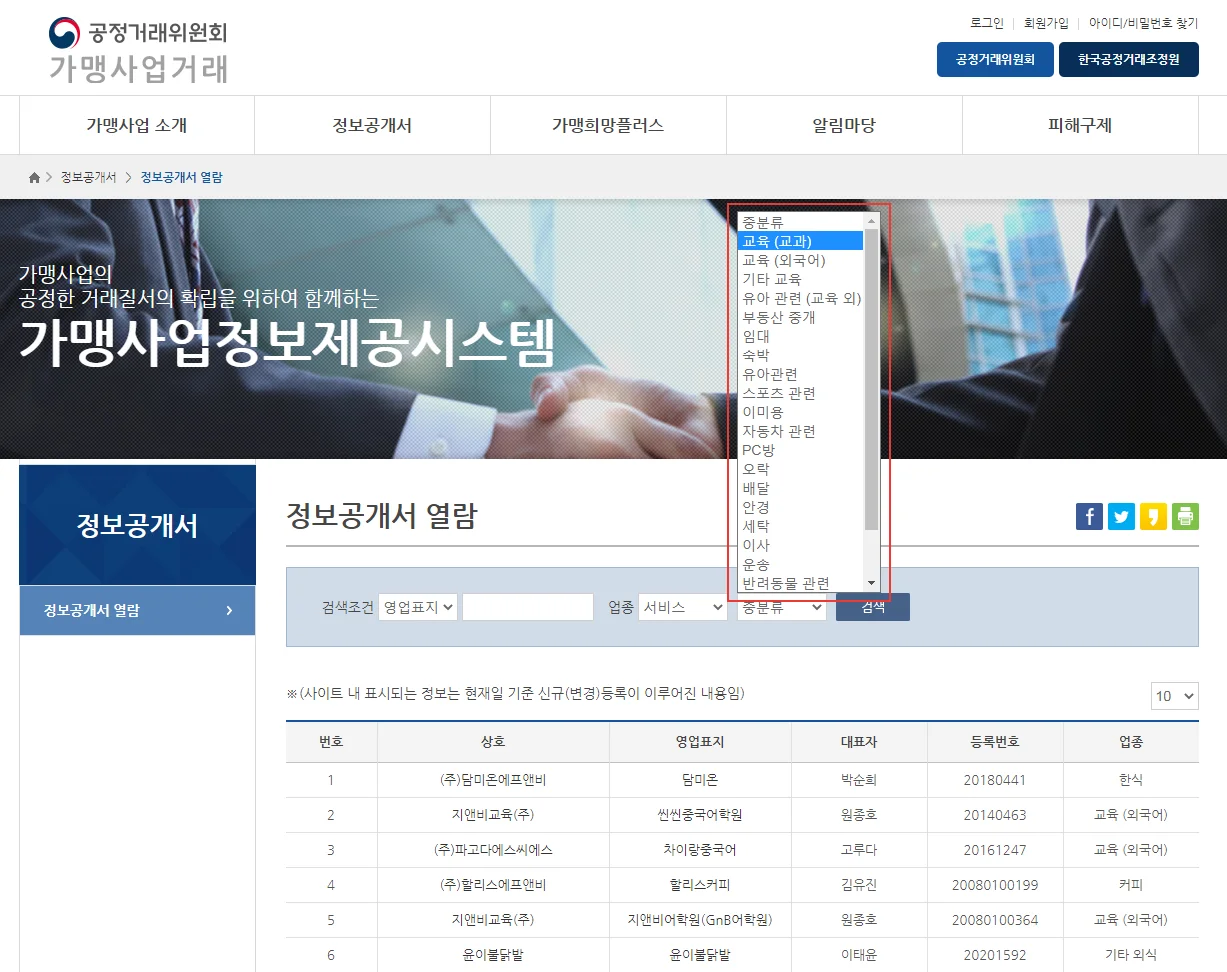Click the home icon in breadcrumb

point(35,178)
